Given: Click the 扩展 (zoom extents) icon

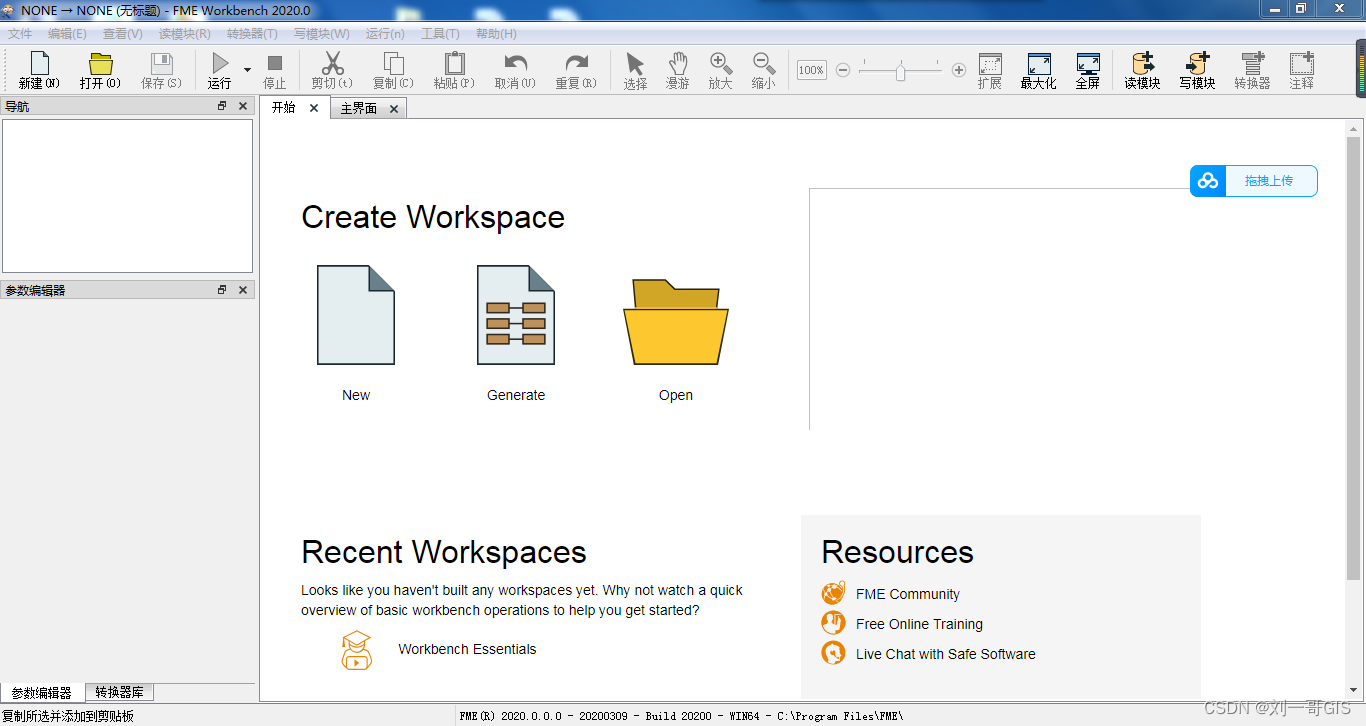Looking at the screenshot, I should pyautogui.click(x=990, y=64).
